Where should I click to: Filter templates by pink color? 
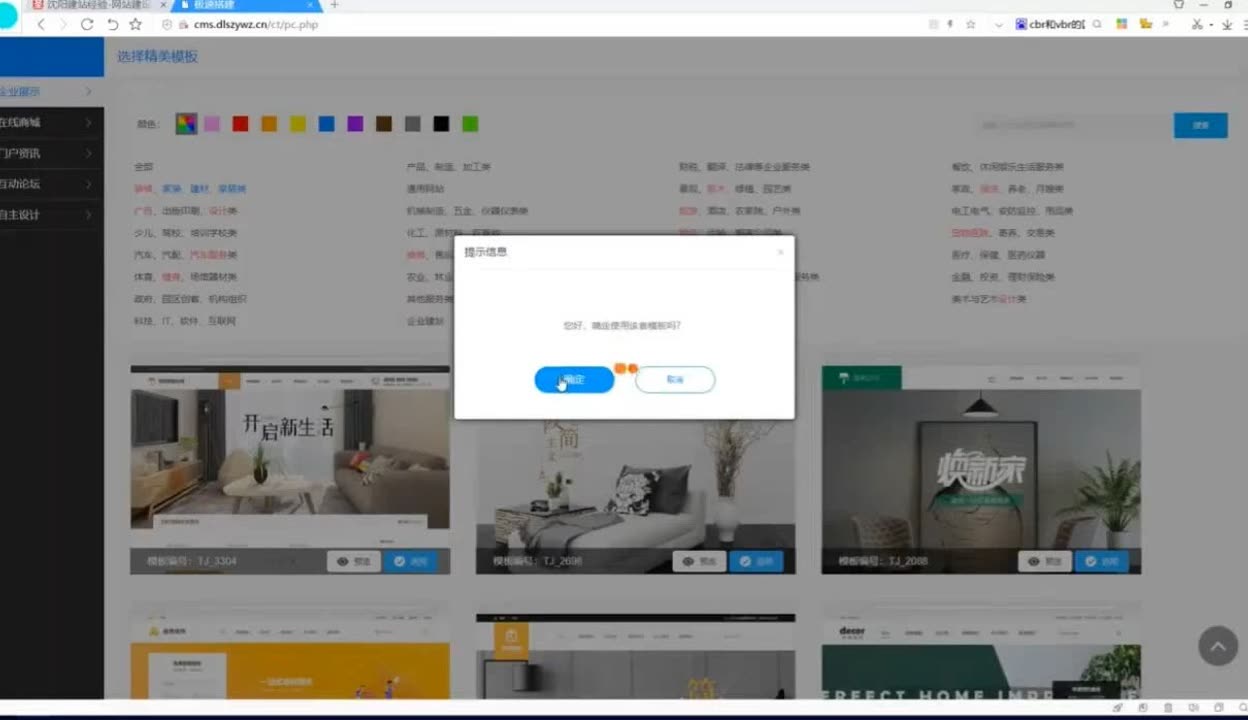coord(212,124)
